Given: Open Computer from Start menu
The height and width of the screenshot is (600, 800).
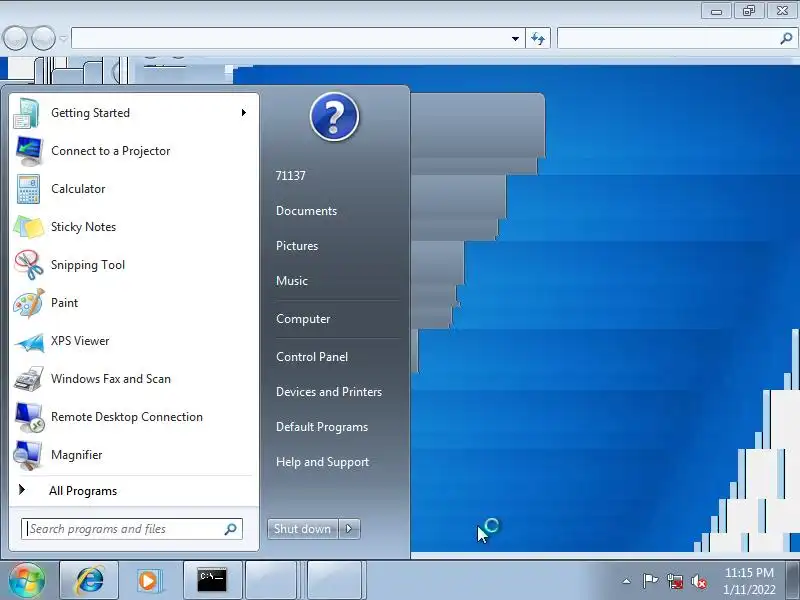Looking at the screenshot, I should pyautogui.click(x=303, y=319).
